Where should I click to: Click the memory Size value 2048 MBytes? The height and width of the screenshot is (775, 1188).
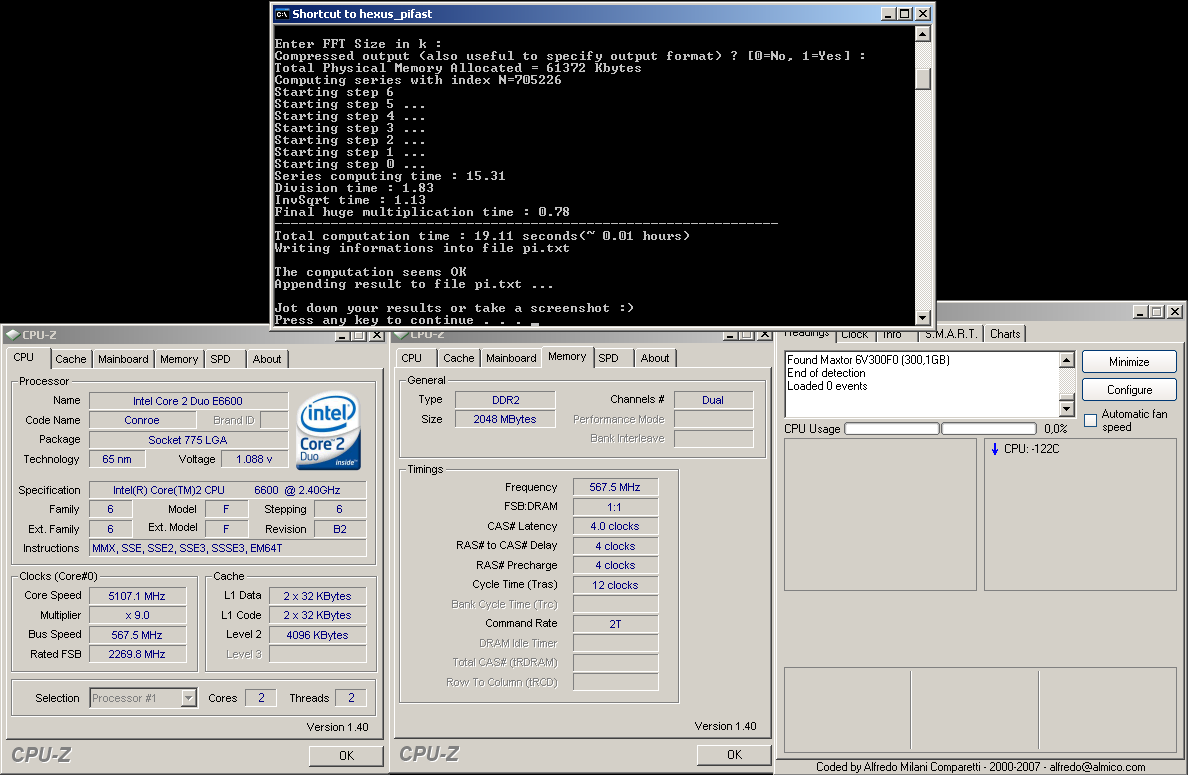point(505,419)
